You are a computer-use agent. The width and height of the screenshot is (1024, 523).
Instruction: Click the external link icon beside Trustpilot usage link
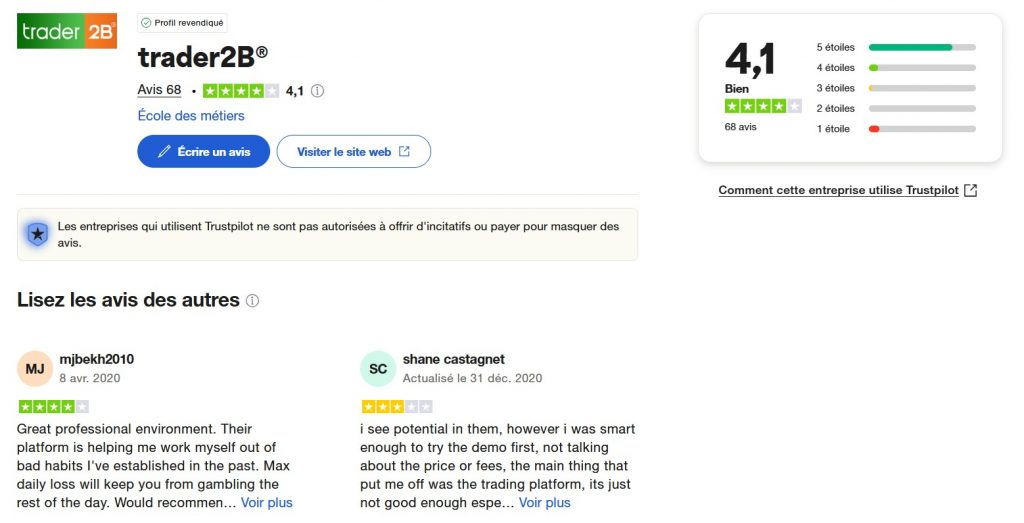click(970, 191)
